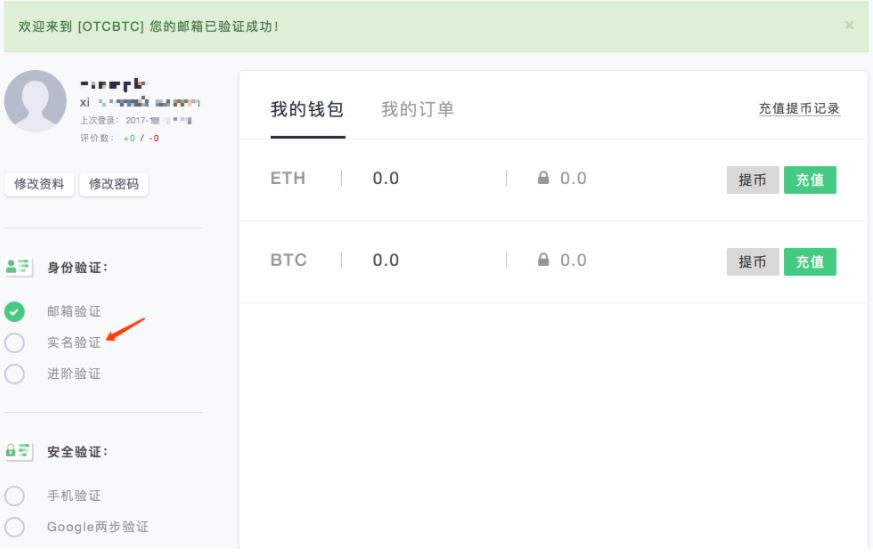Click the 修改密码 change password button
This screenshot has height=552, width=873.
[114, 184]
